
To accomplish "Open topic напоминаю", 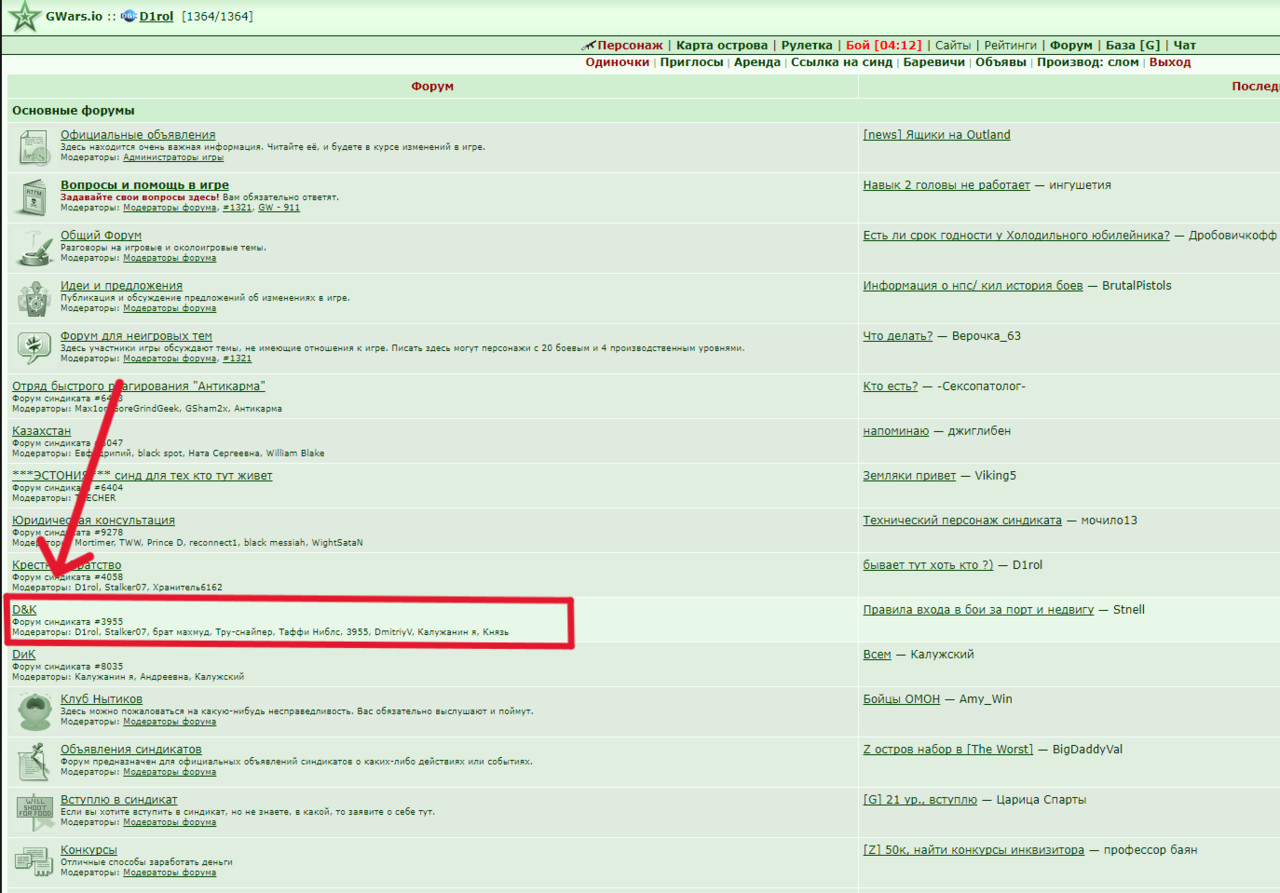I will (896, 431).
